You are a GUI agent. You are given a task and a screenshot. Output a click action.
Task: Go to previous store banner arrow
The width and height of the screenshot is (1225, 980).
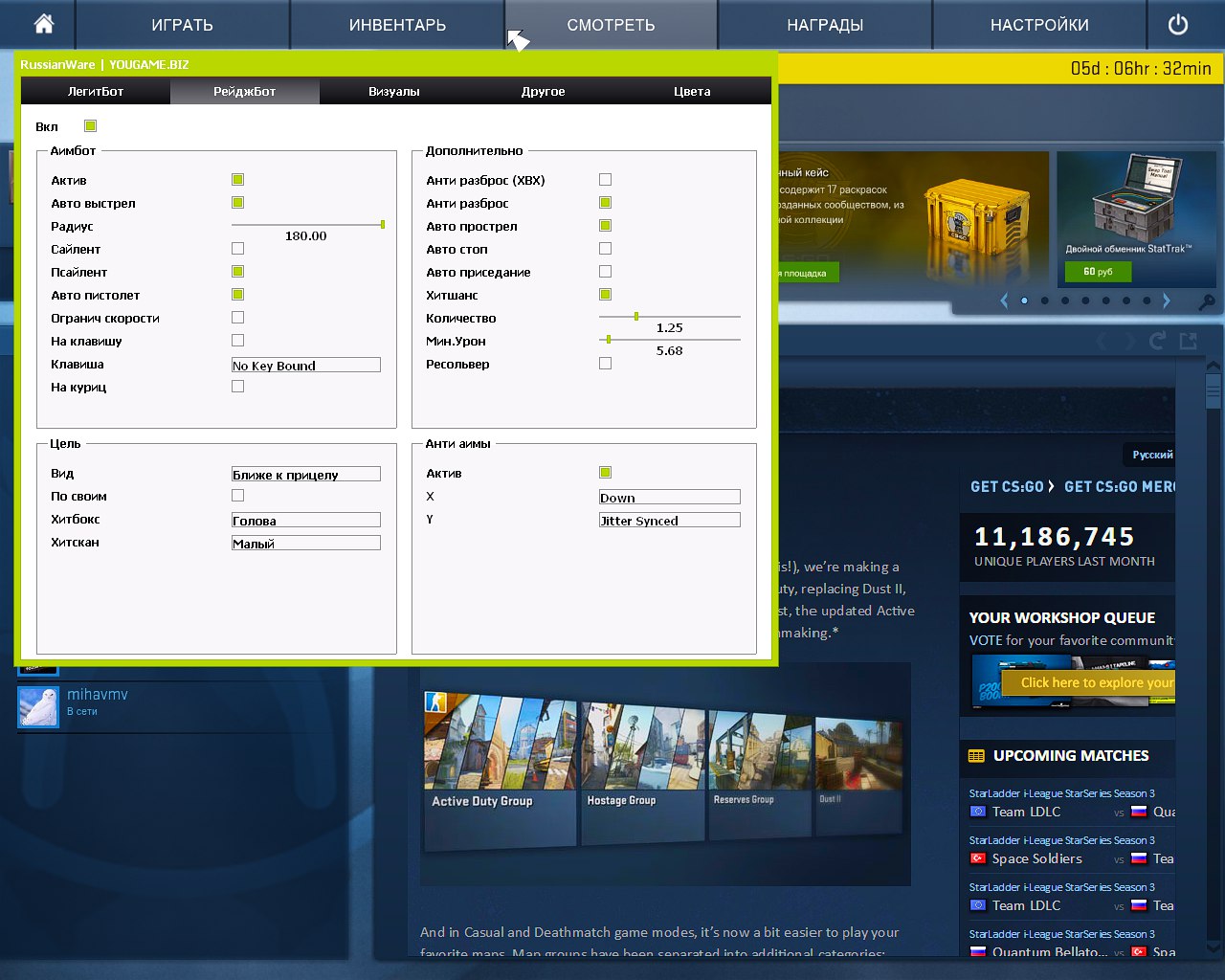tap(1004, 301)
